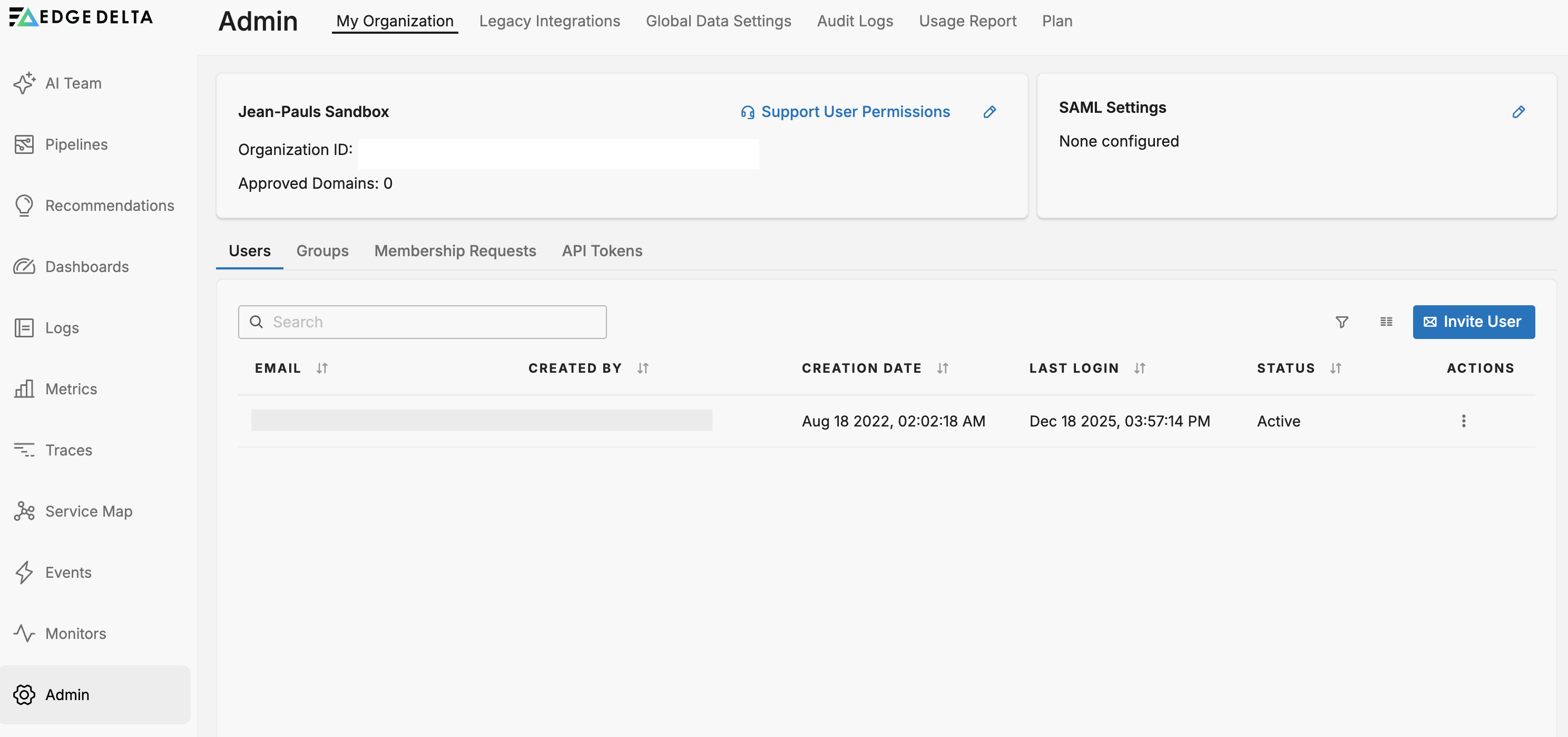
Task: Toggle sorting on the LAST LOGIN column
Action: [1140, 368]
